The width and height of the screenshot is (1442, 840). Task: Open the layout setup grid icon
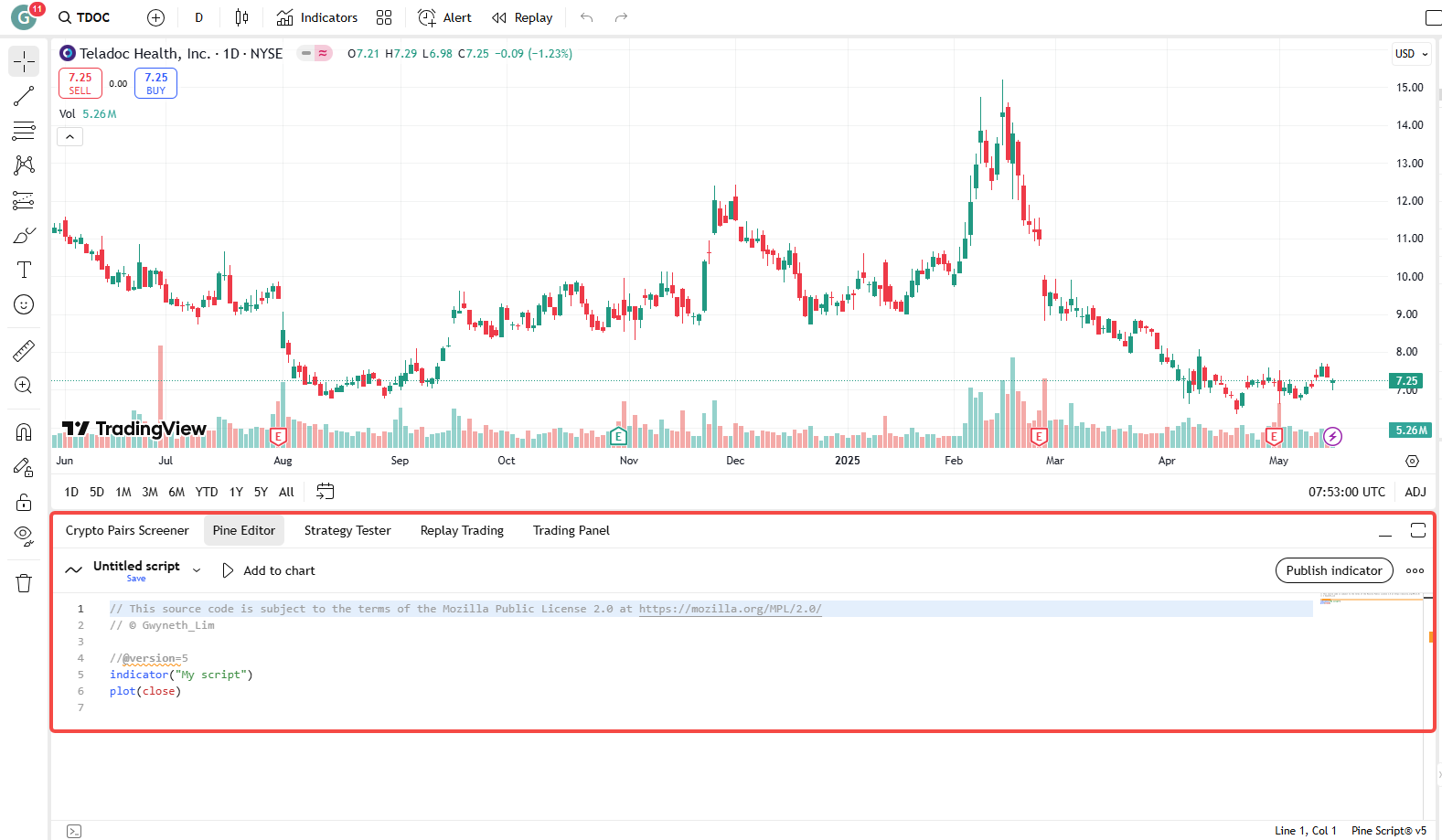(384, 17)
